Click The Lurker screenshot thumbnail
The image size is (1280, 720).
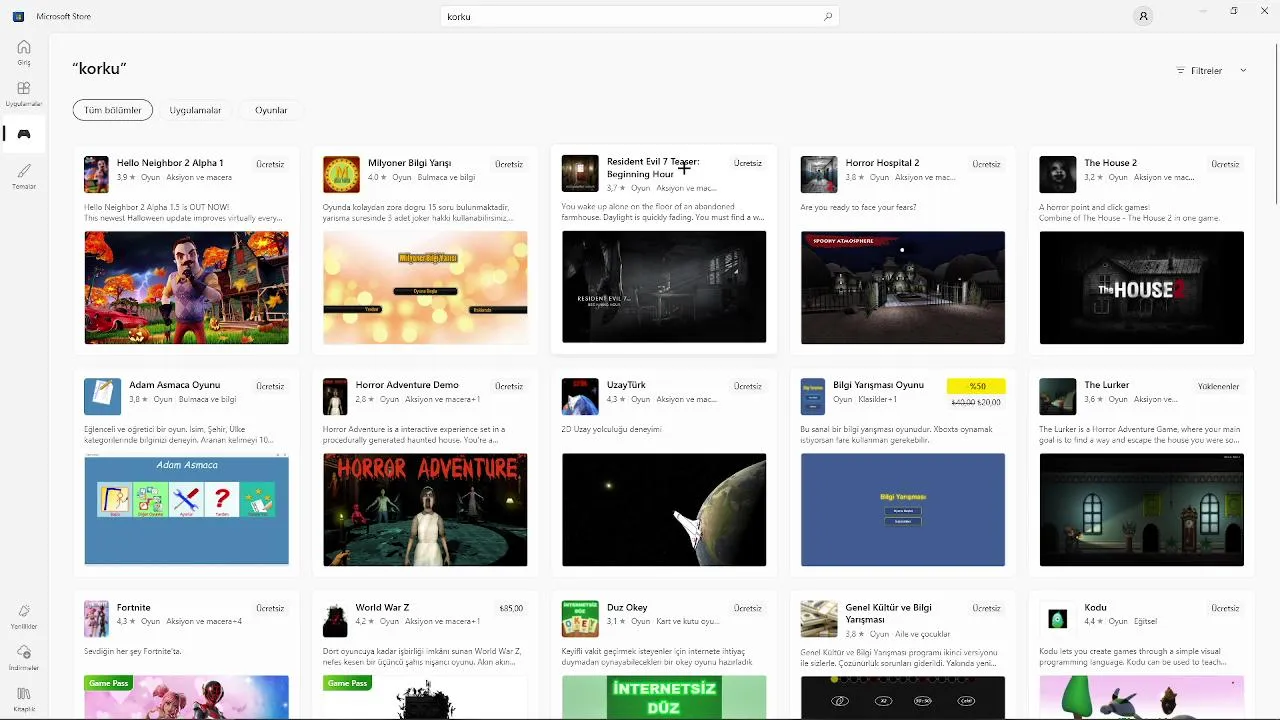coord(1142,510)
